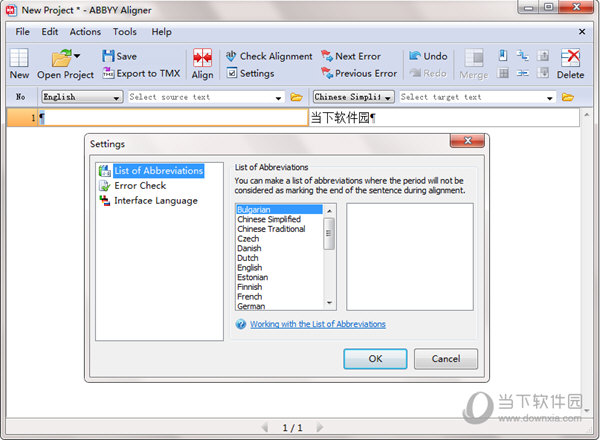Select Dutch in language list
Viewport: 600px width, 440px height.
point(279,258)
